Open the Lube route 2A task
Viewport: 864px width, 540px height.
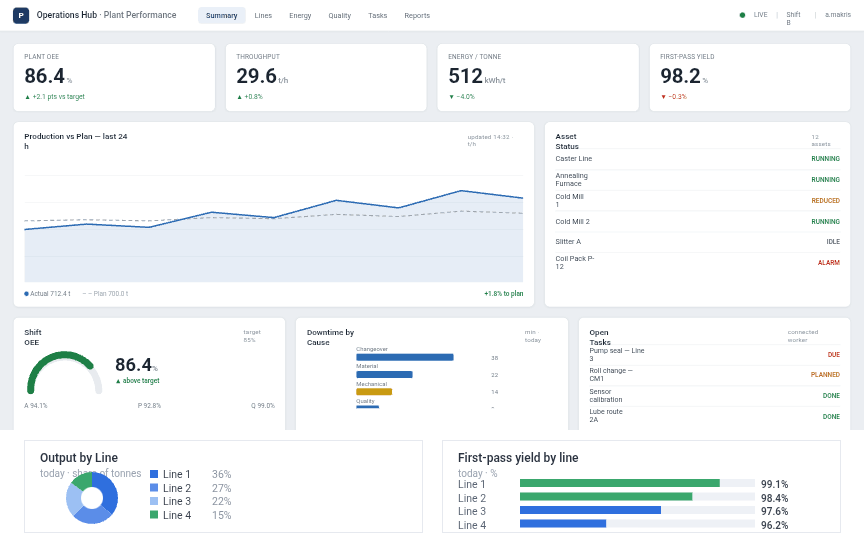(x=715, y=416)
